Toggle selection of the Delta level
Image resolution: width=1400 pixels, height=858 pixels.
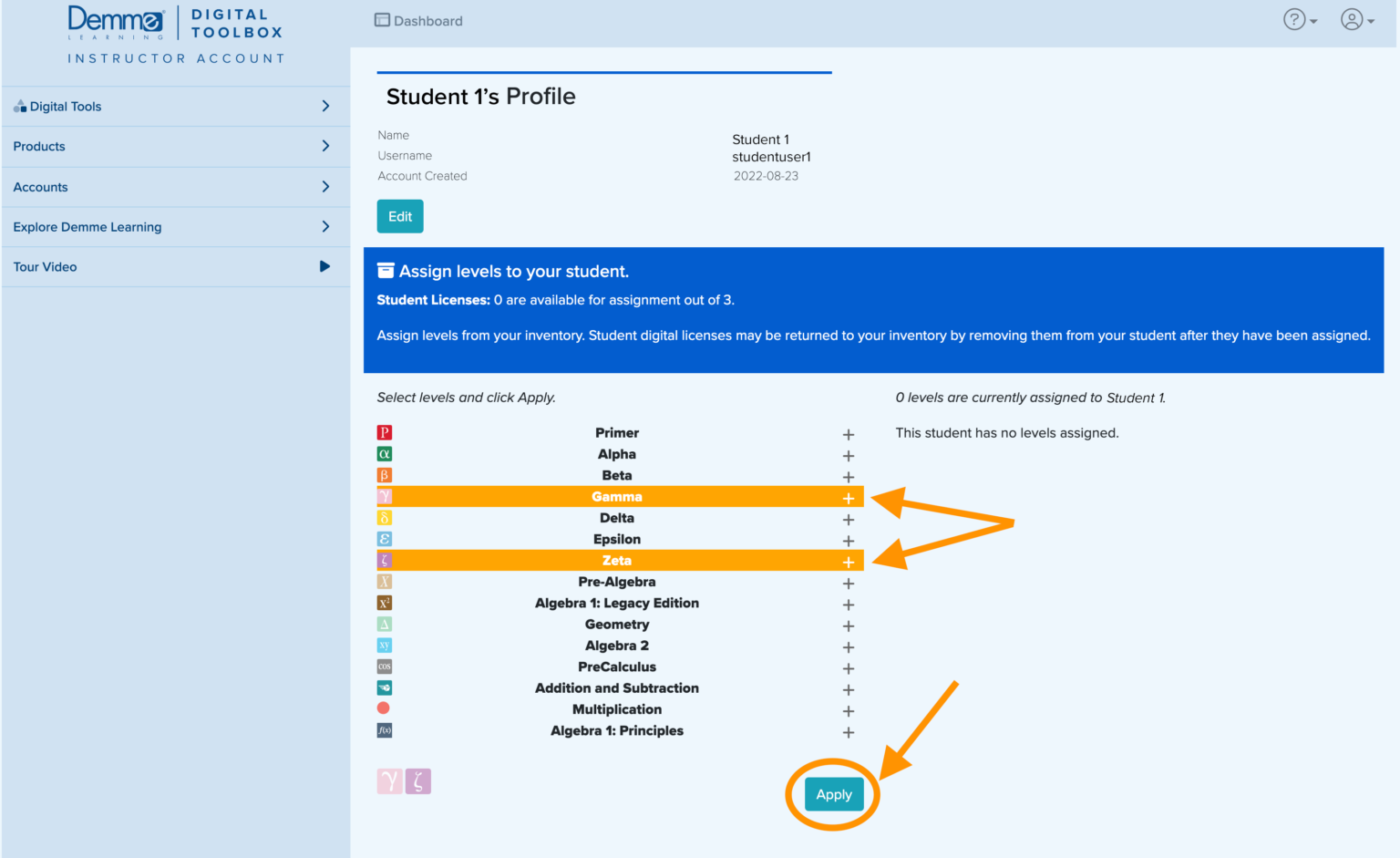click(x=617, y=517)
